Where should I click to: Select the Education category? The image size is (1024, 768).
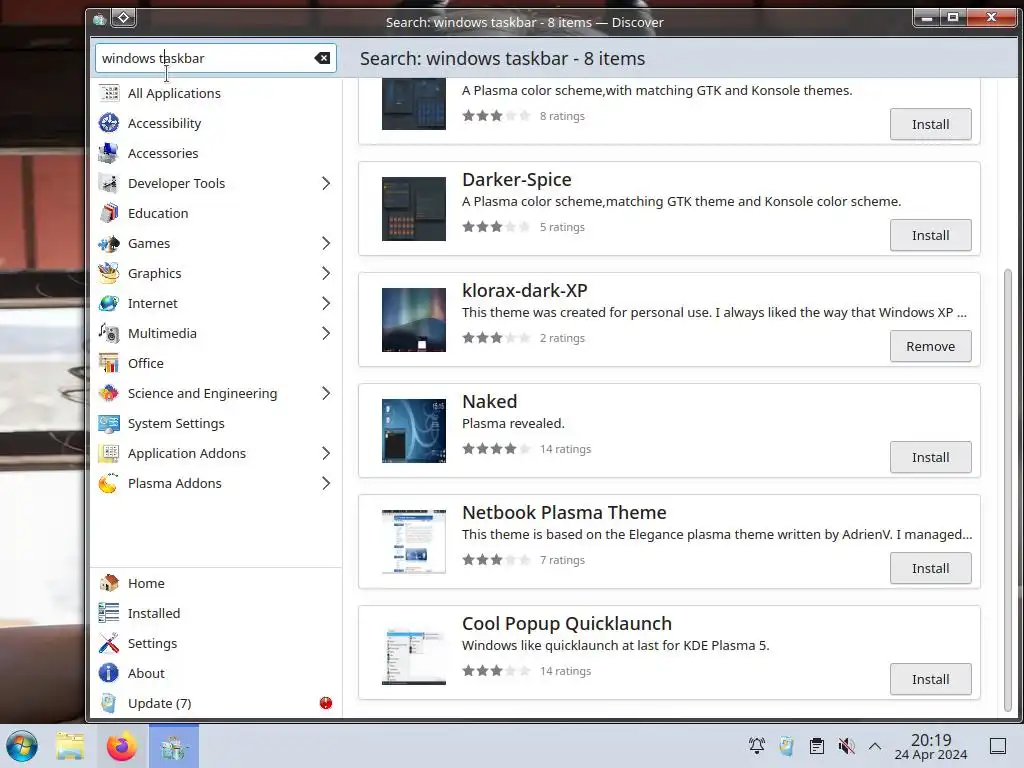[216, 214]
